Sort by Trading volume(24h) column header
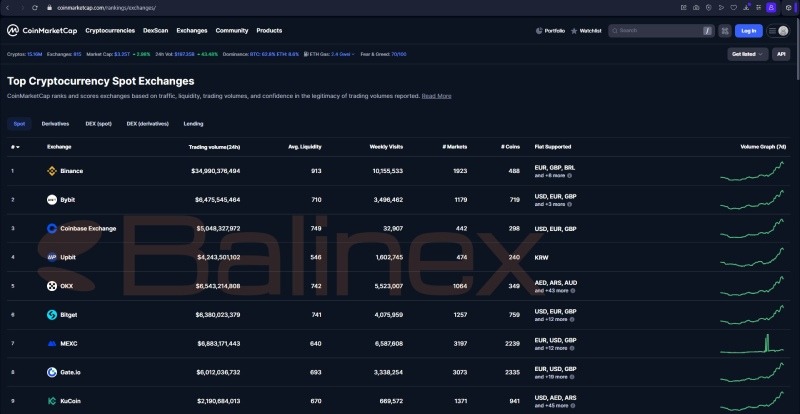800x414 pixels. point(214,147)
